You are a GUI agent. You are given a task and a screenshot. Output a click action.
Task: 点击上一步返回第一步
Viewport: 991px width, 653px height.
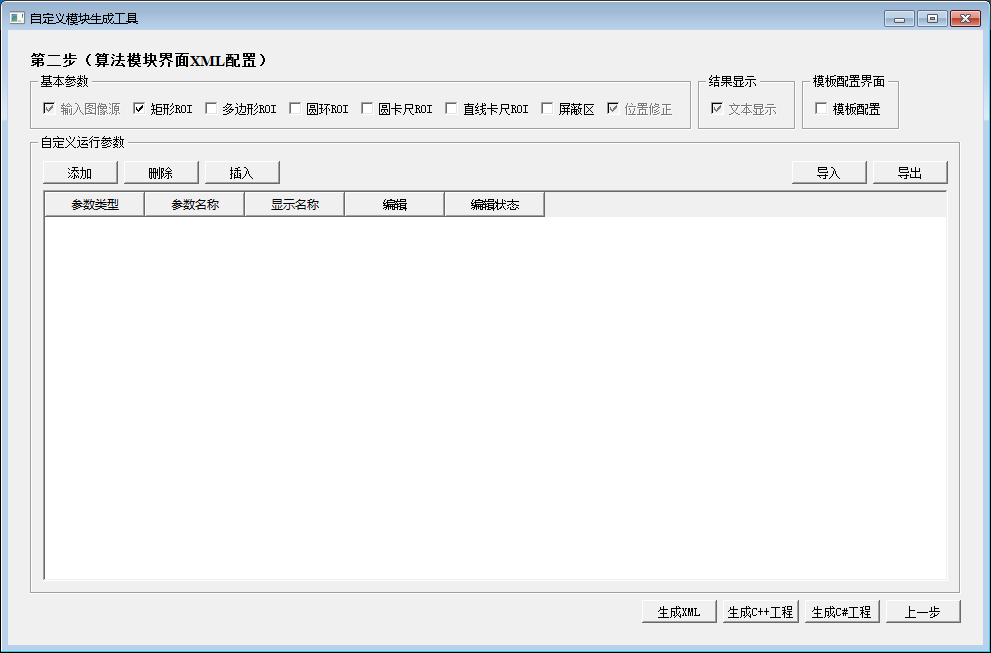(921, 611)
